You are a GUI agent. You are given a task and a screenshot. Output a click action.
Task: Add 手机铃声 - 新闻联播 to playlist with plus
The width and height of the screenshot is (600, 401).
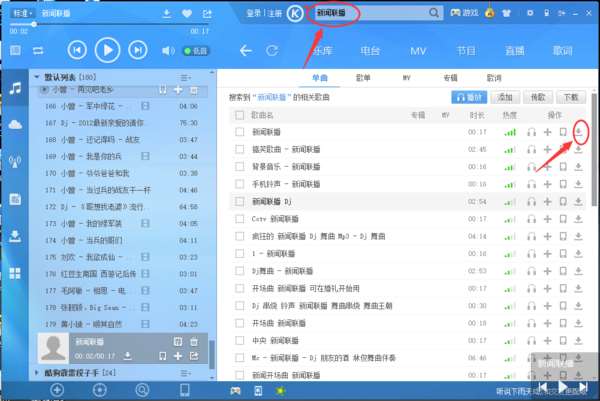pos(548,184)
